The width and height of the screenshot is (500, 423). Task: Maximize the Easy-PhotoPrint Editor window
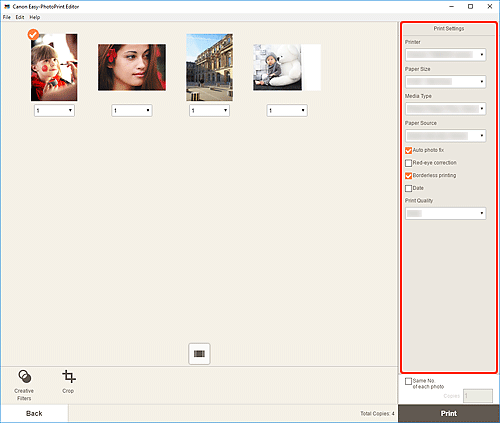[x=470, y=7]
